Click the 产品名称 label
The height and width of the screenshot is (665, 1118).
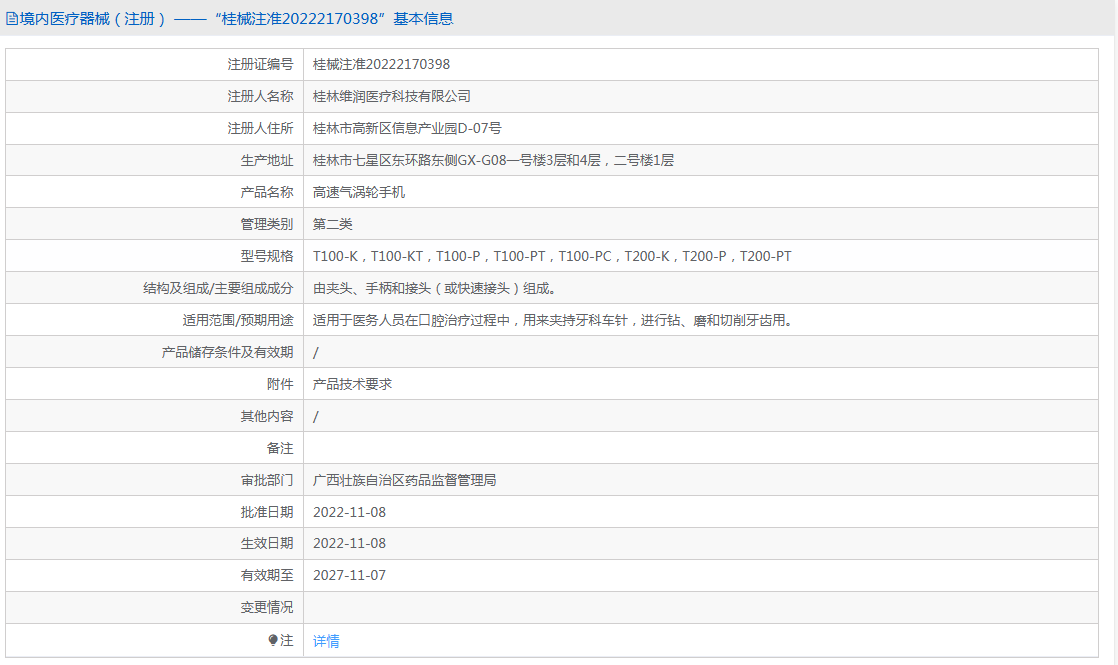click(x=267, y=192)
